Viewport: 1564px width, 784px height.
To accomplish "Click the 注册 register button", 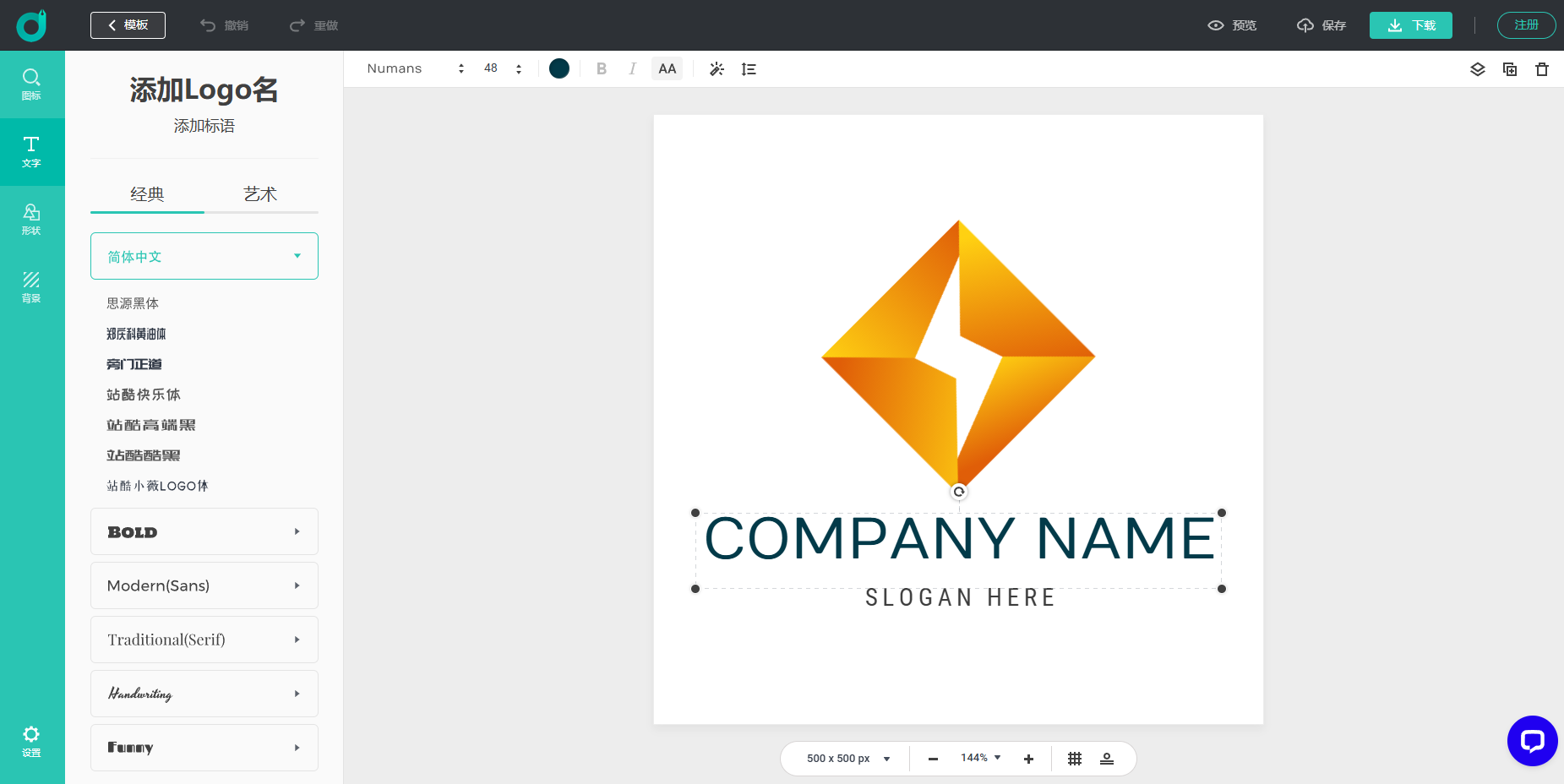I will 1525,25.
